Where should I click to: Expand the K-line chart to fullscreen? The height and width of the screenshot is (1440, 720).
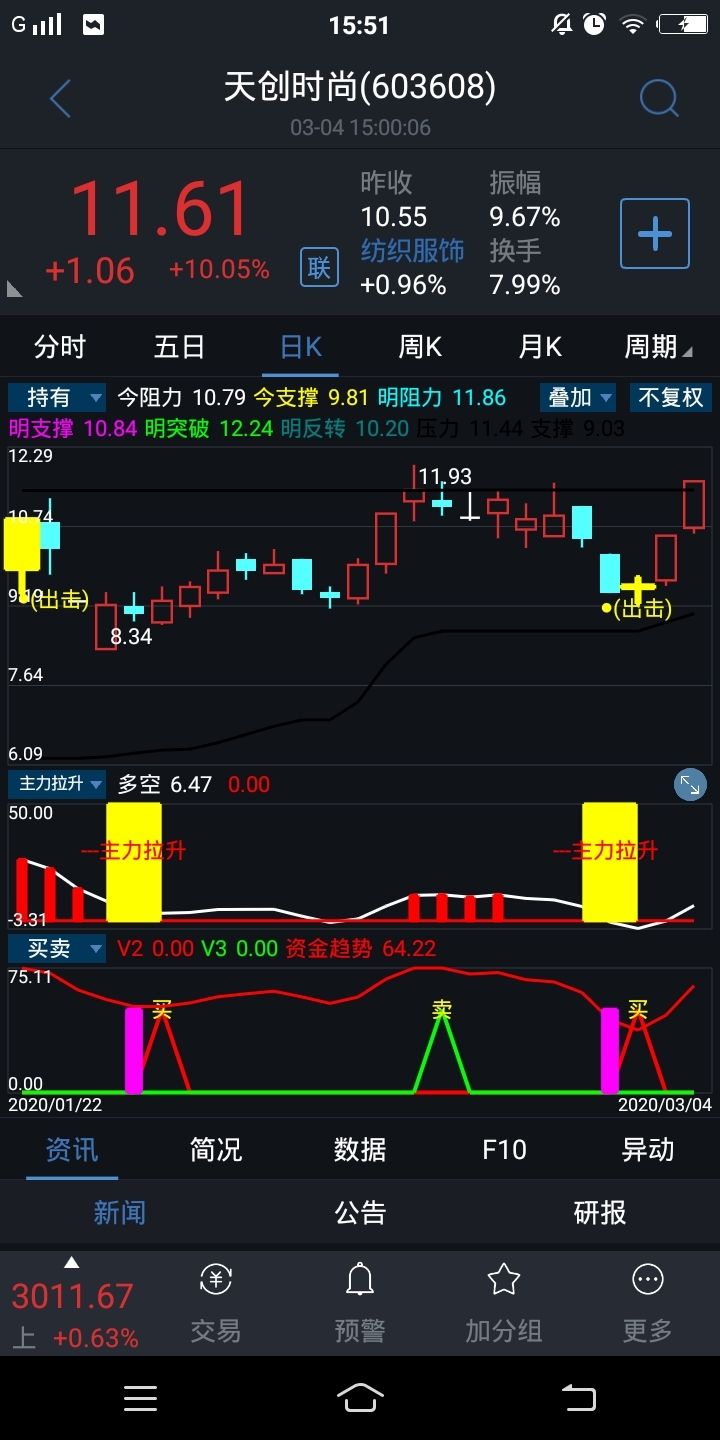point(690,785)
